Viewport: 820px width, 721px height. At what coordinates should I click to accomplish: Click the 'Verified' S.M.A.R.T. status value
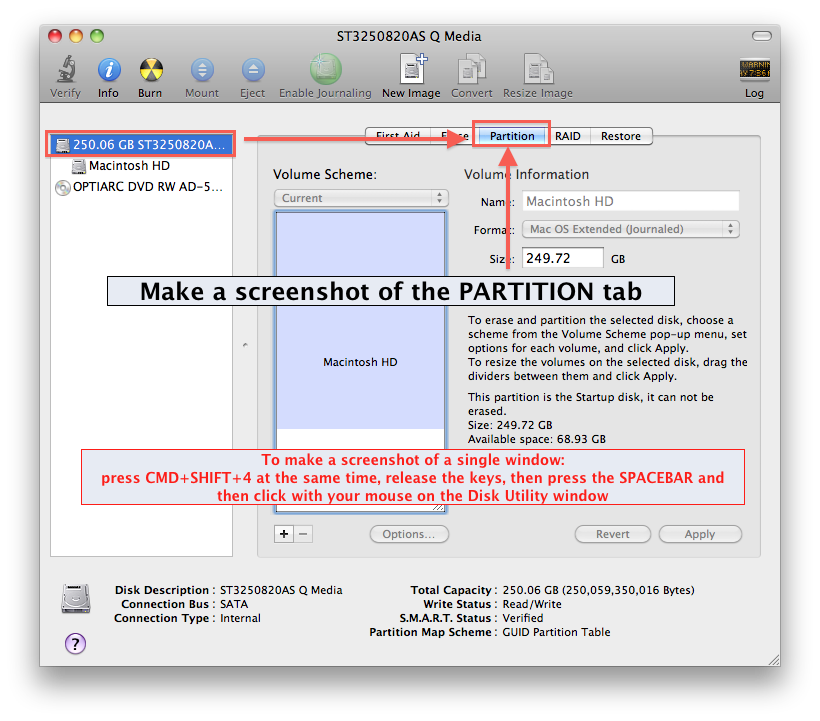[x=523, y=618]
